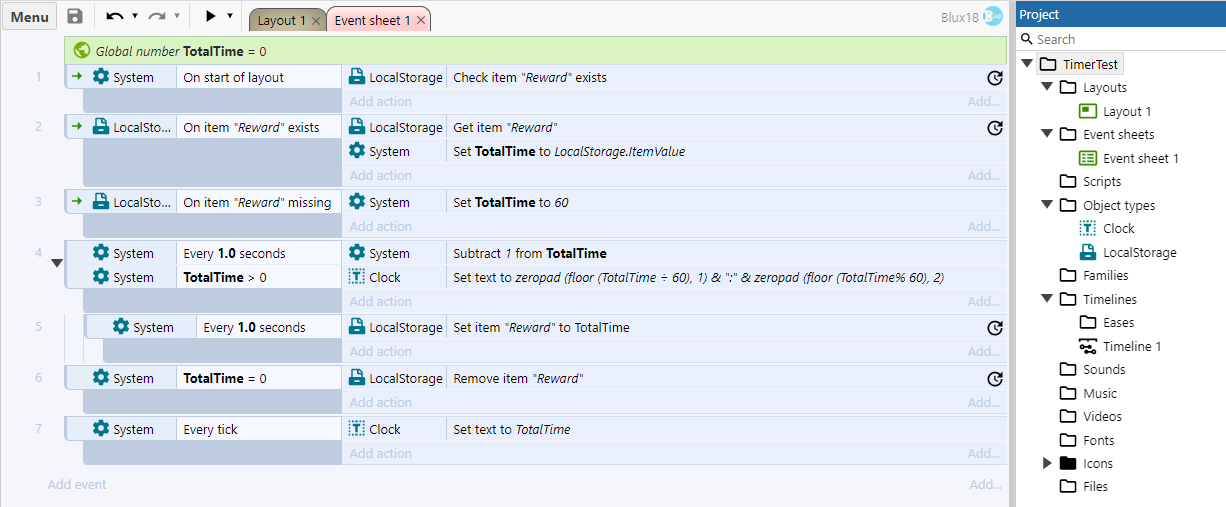Open the Undo history dropdown arrow
Viewport: 1226px width, 507px height.
[135, 16]
